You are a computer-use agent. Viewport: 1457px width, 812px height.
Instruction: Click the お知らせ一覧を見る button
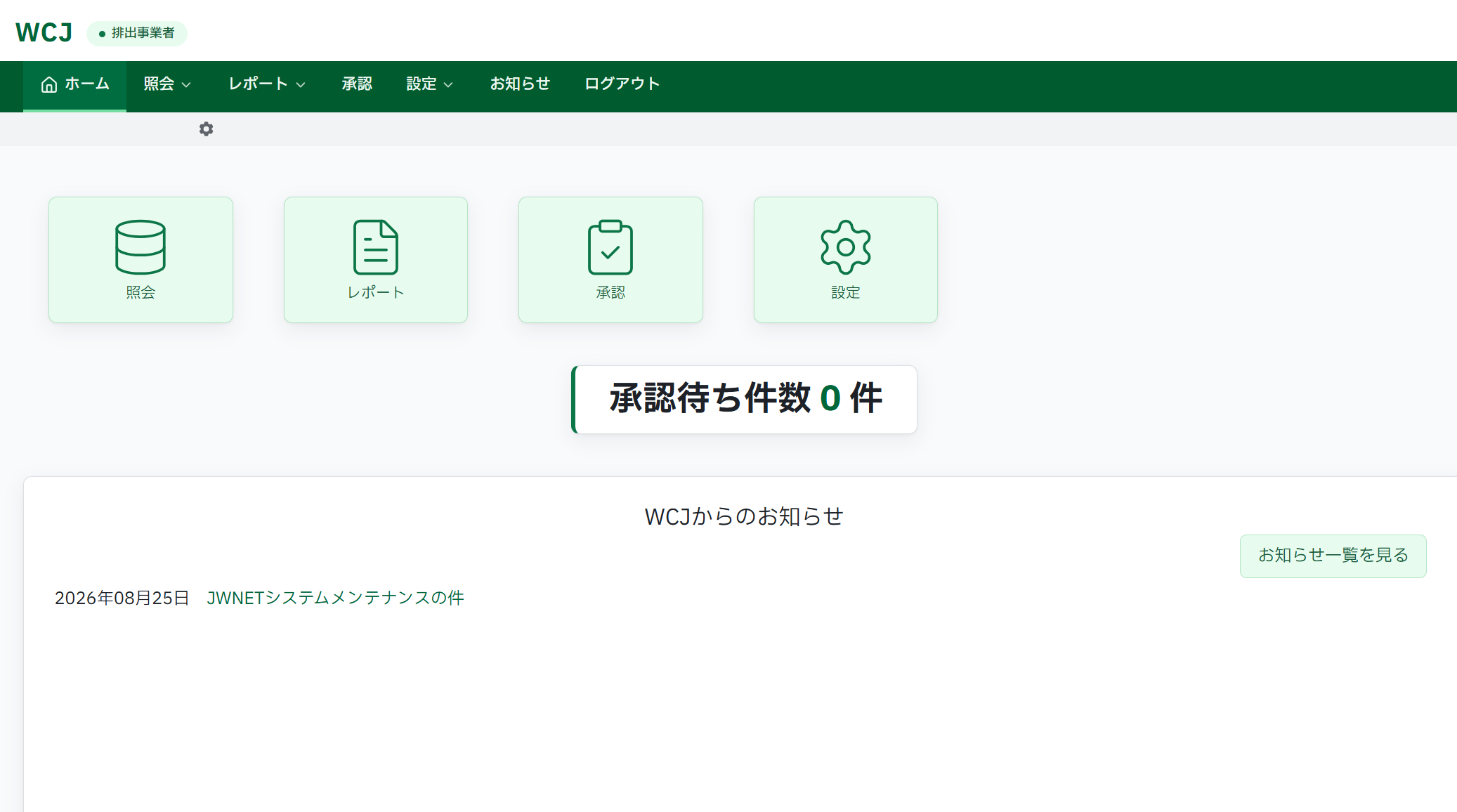click(x=1333, y=556)
